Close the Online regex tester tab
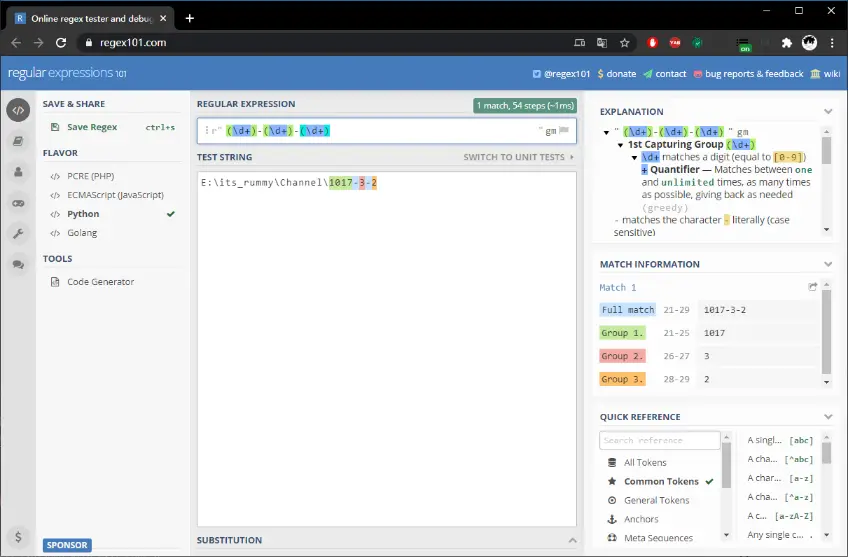848x557 pixels. pos(163,18)
